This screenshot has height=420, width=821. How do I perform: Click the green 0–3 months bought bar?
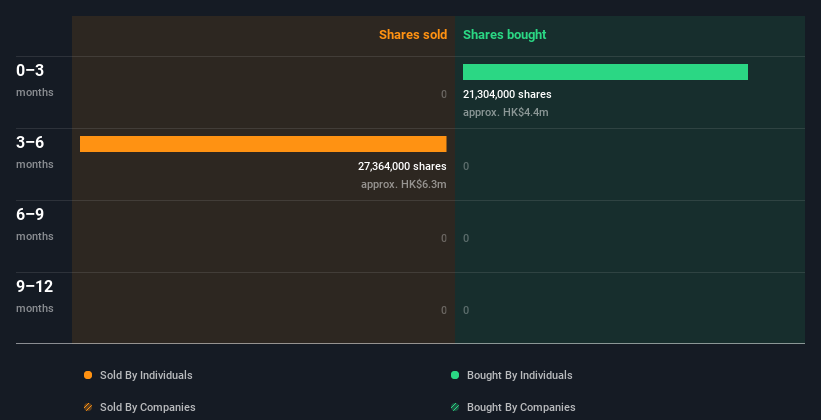pos(605,72)
